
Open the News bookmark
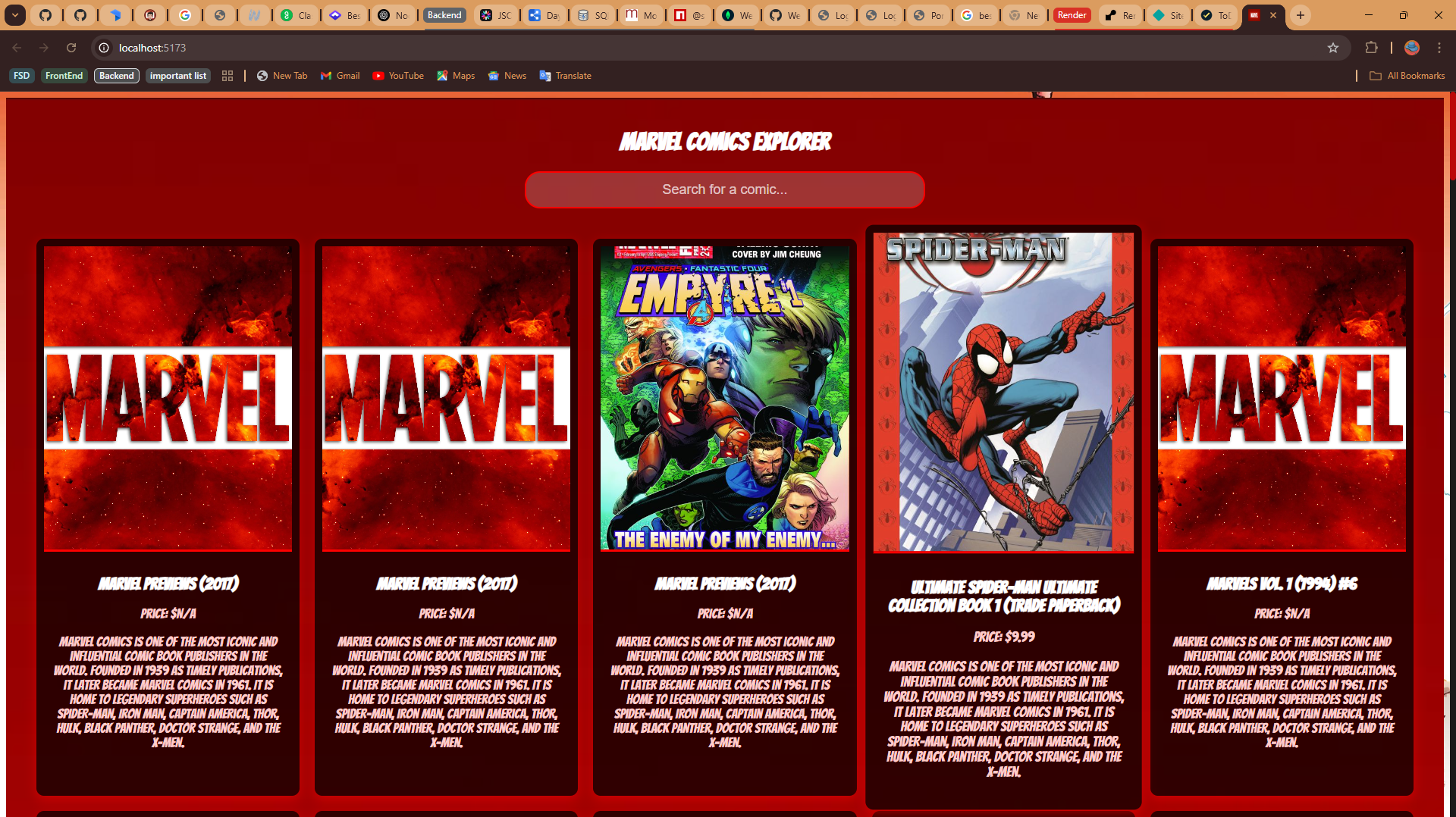click(507, 76)
